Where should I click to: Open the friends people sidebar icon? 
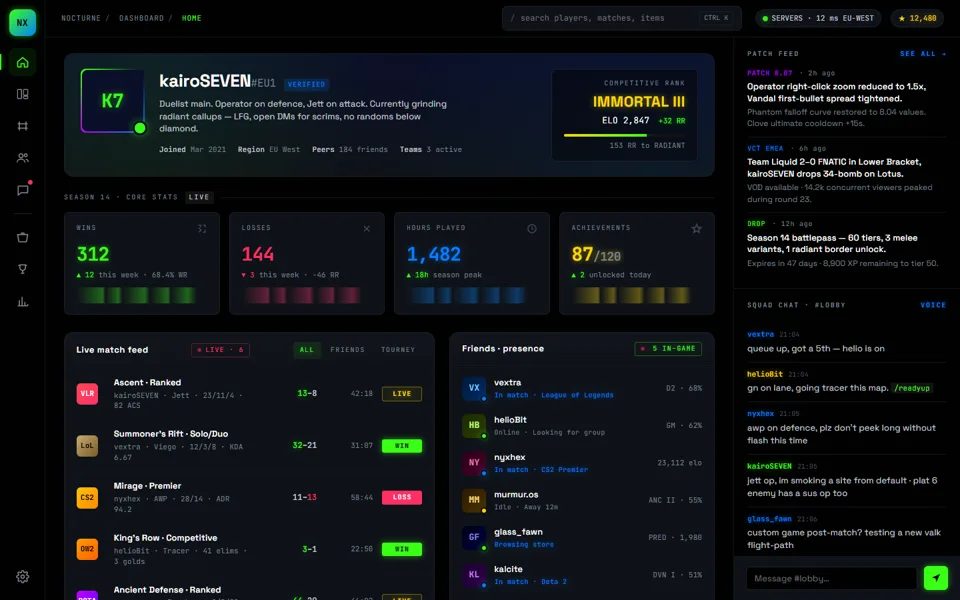pyautogui.click(x=23, y=158)
